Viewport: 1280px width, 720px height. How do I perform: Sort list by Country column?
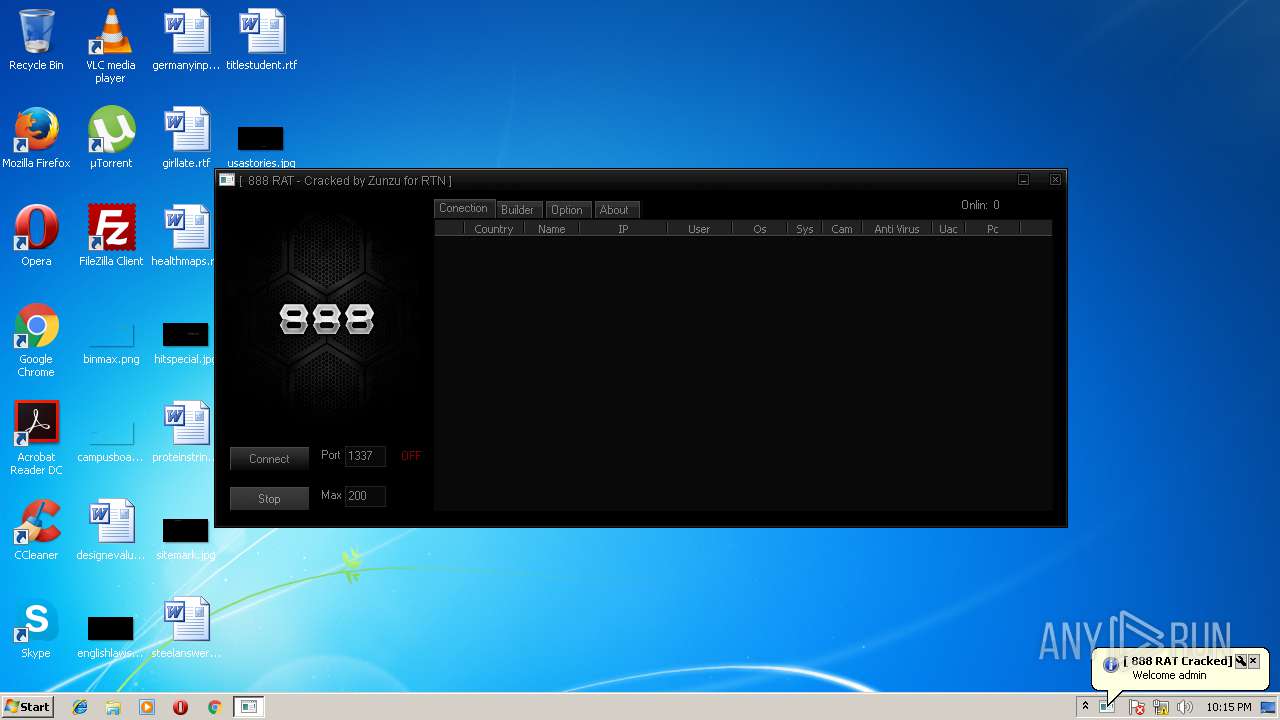click(494, 229)
